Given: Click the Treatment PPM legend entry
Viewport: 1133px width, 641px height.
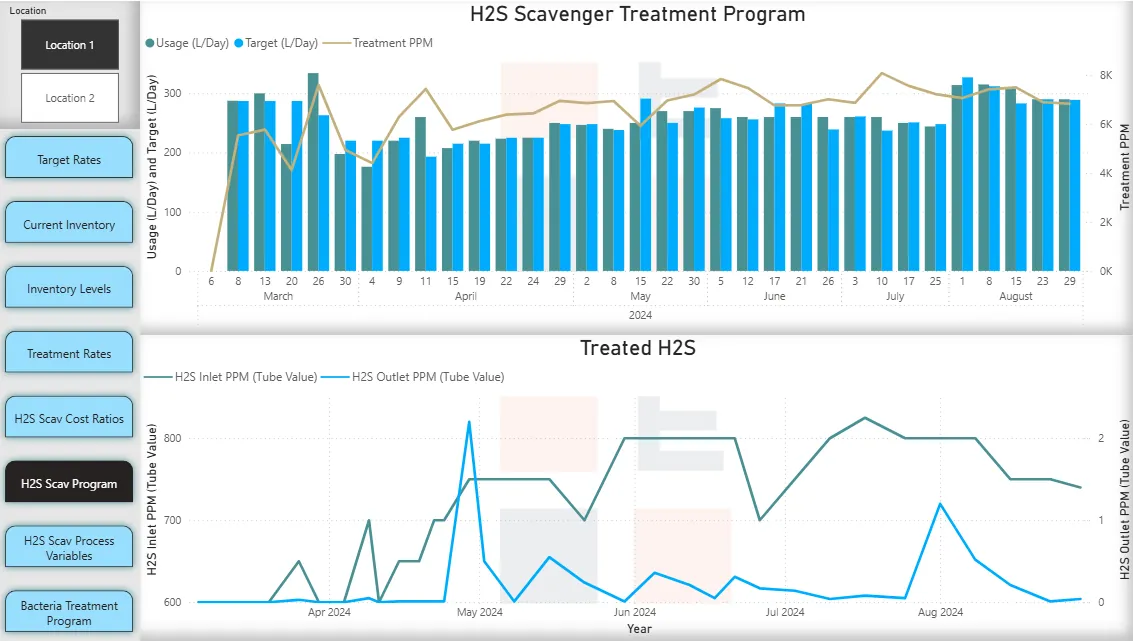Looking at the screenshot, I should click(x=378, y=43).
